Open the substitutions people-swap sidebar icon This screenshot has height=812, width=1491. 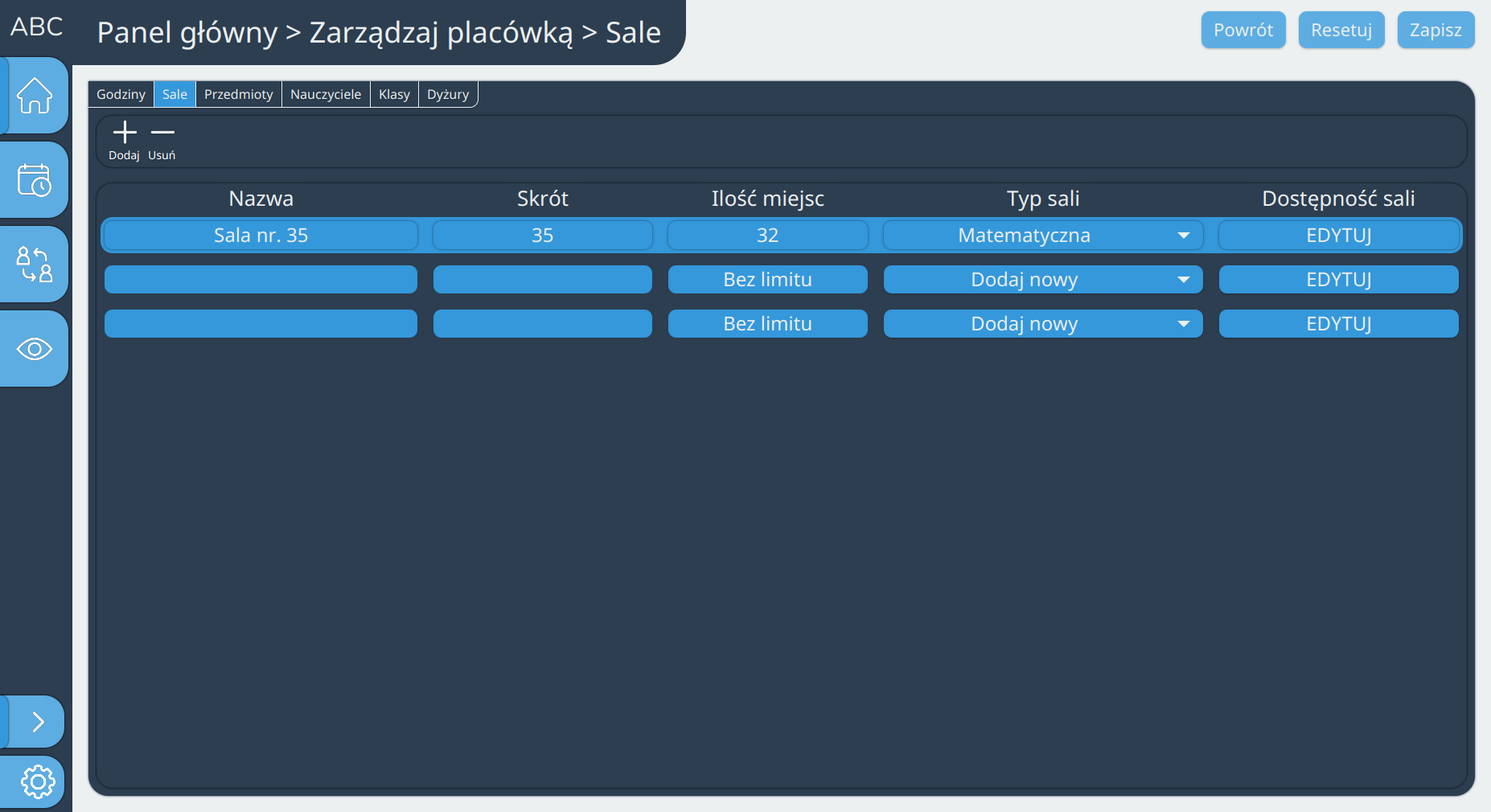pyautogui.click(x=35, y=265)
